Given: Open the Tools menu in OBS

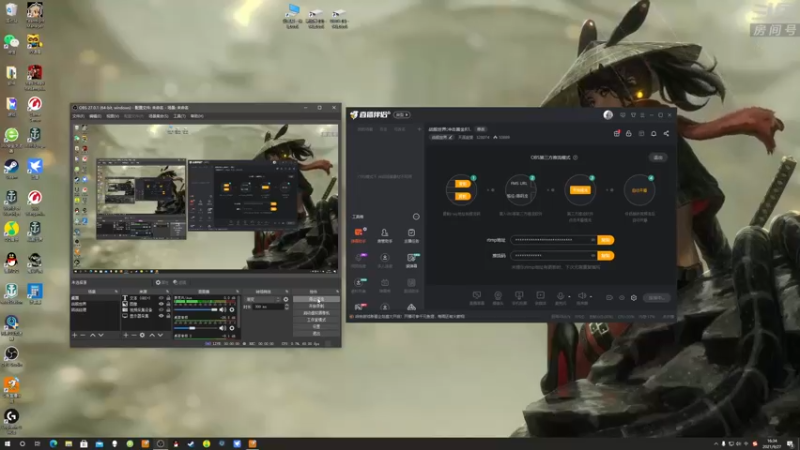Looking at the screenshot, I should point(179,116).
